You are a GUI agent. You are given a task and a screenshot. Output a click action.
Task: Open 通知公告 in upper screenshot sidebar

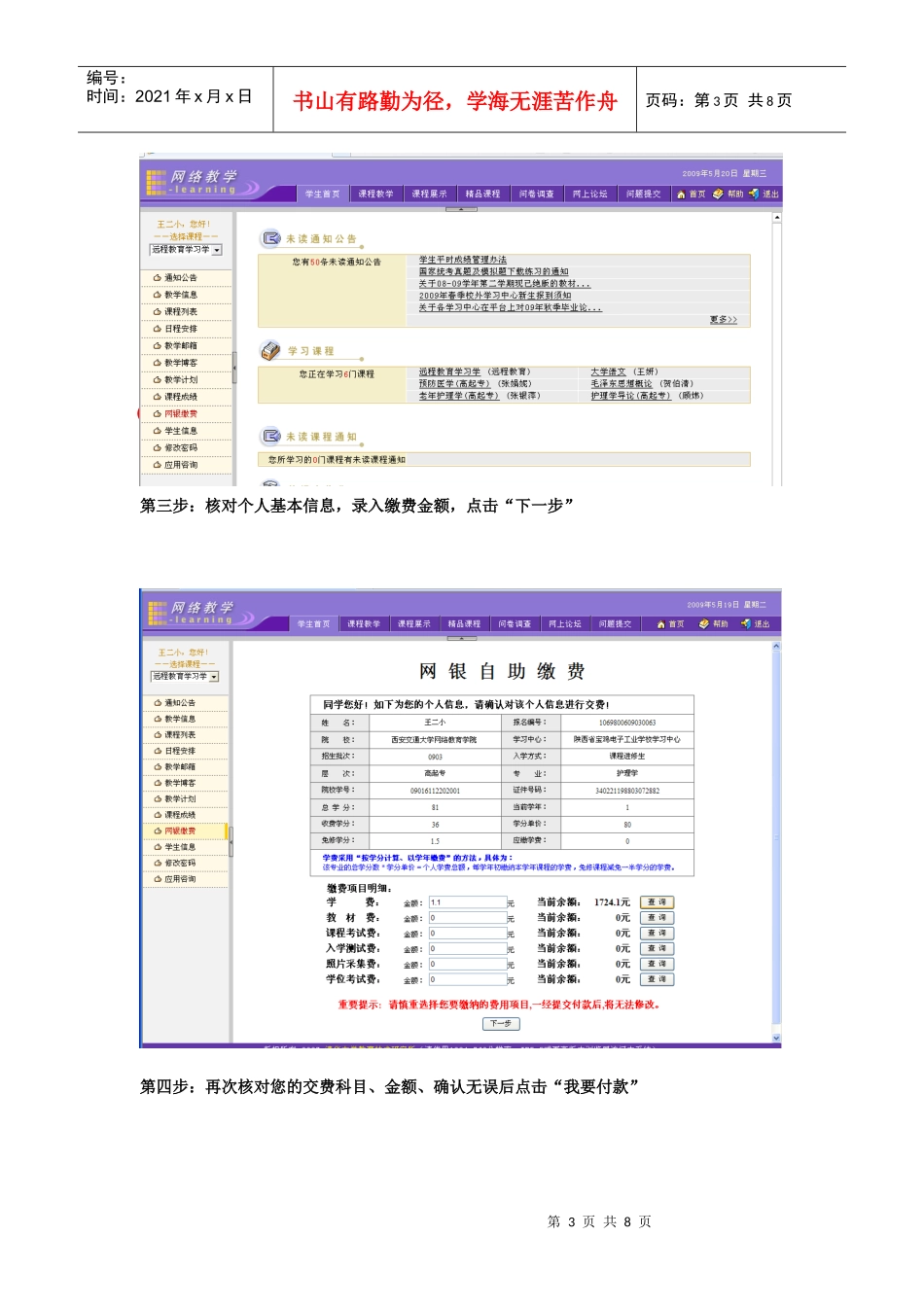180,278
